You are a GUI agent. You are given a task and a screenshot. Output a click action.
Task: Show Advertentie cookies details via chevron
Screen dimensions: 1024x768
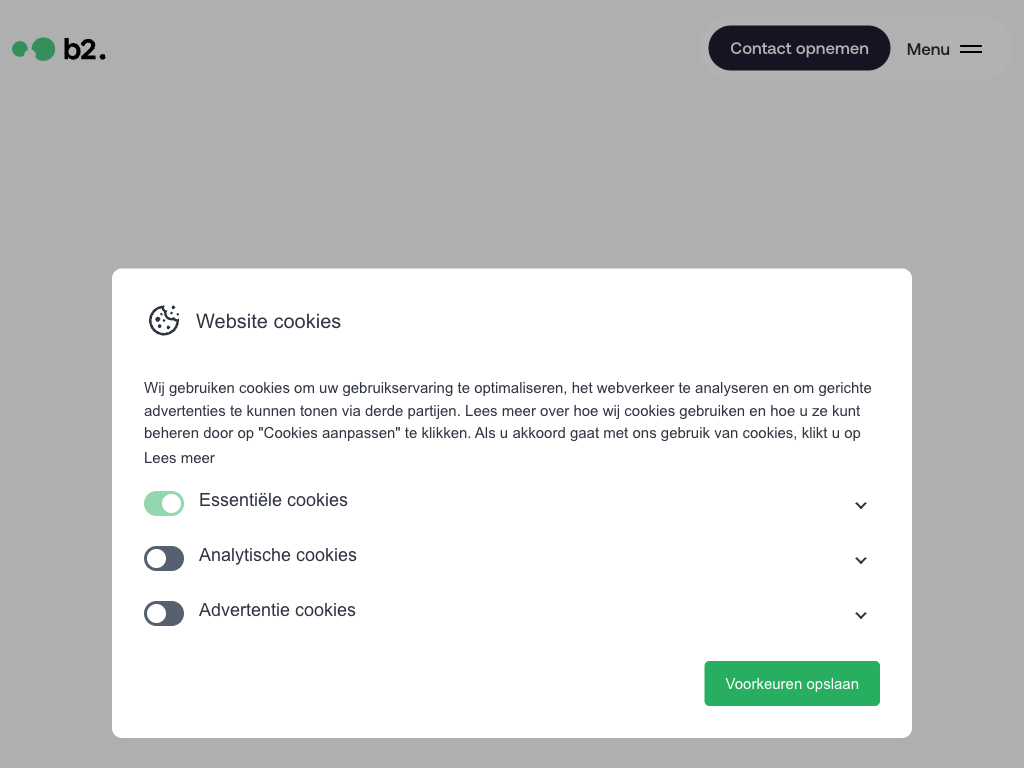point(860,615)
